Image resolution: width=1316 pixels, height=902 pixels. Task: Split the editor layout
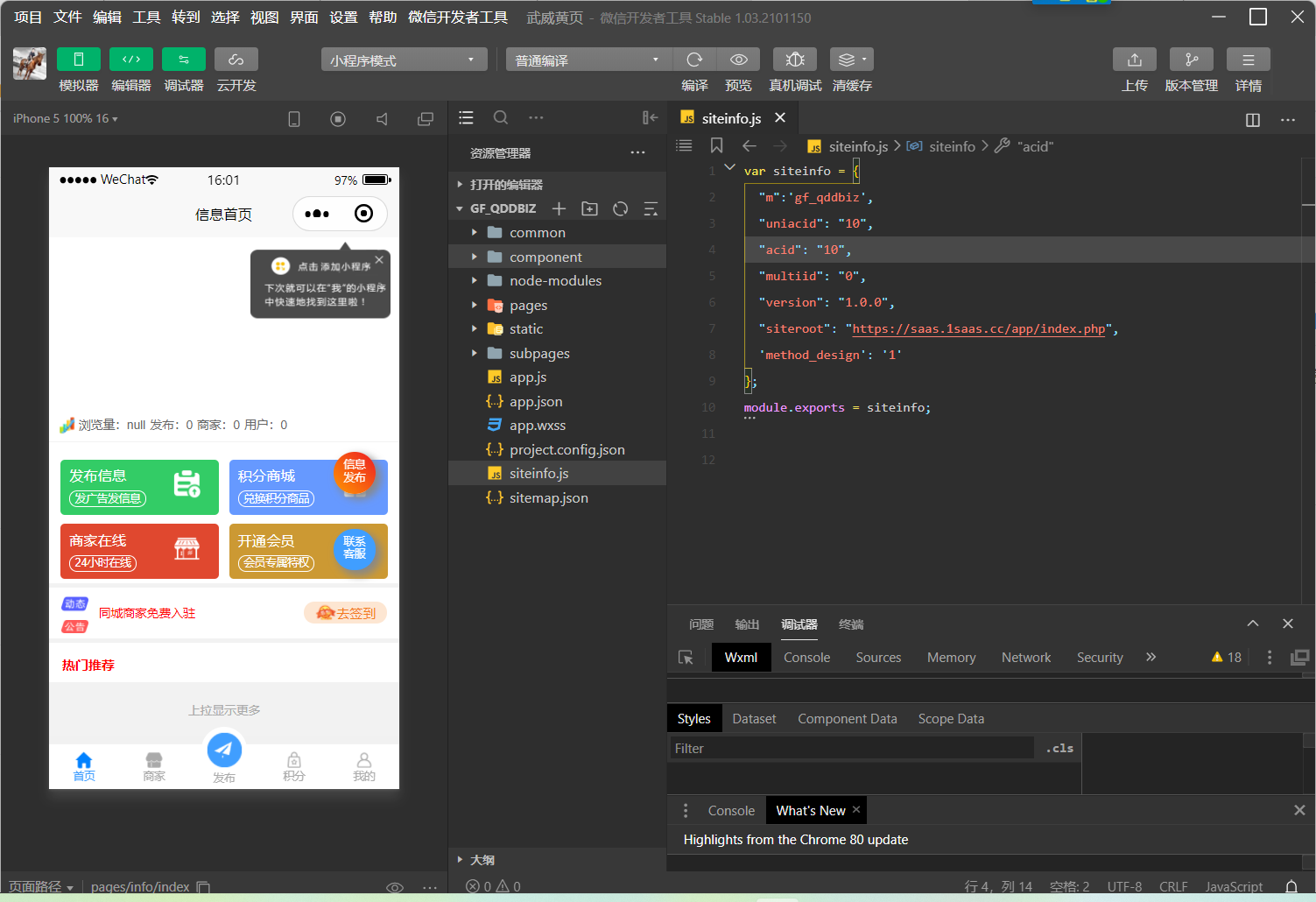1253,120
